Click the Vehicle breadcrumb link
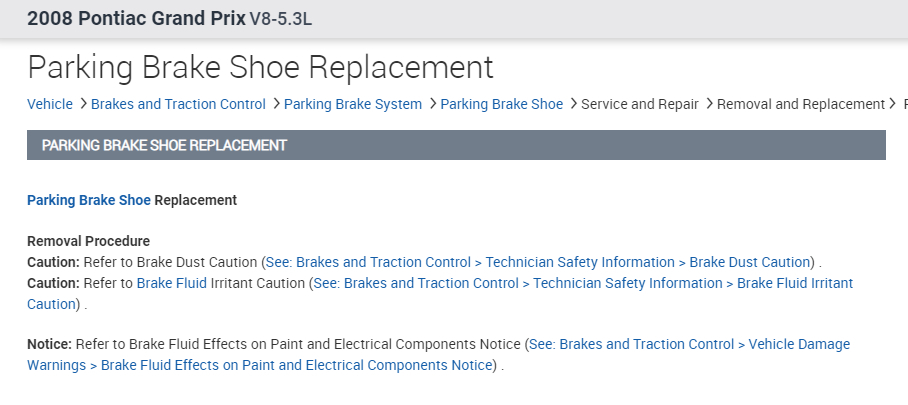908x405 pixels. (50, 104)
